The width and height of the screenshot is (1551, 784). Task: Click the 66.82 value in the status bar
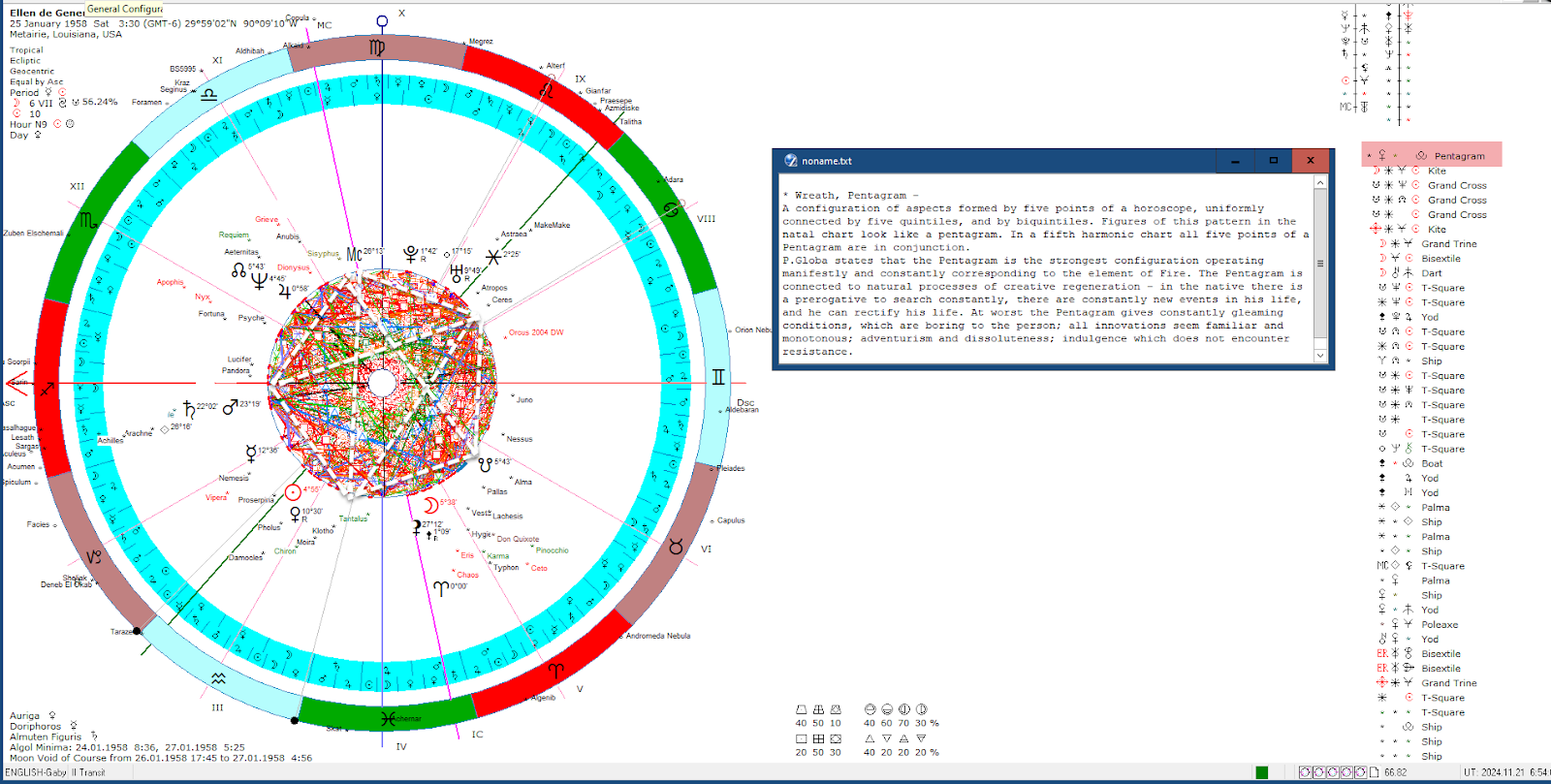click(1396, 772)
